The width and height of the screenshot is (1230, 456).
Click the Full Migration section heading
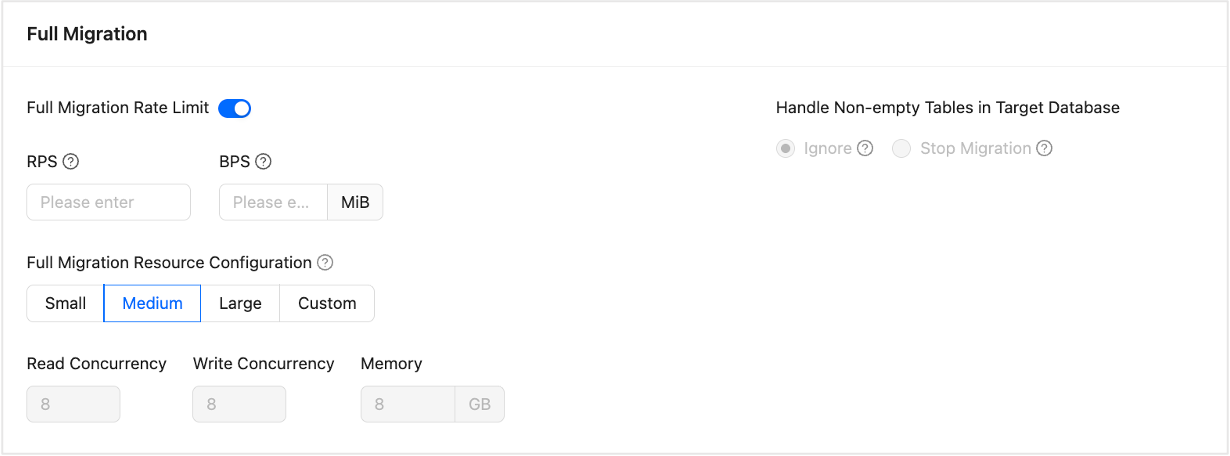[x=87, y=35]
